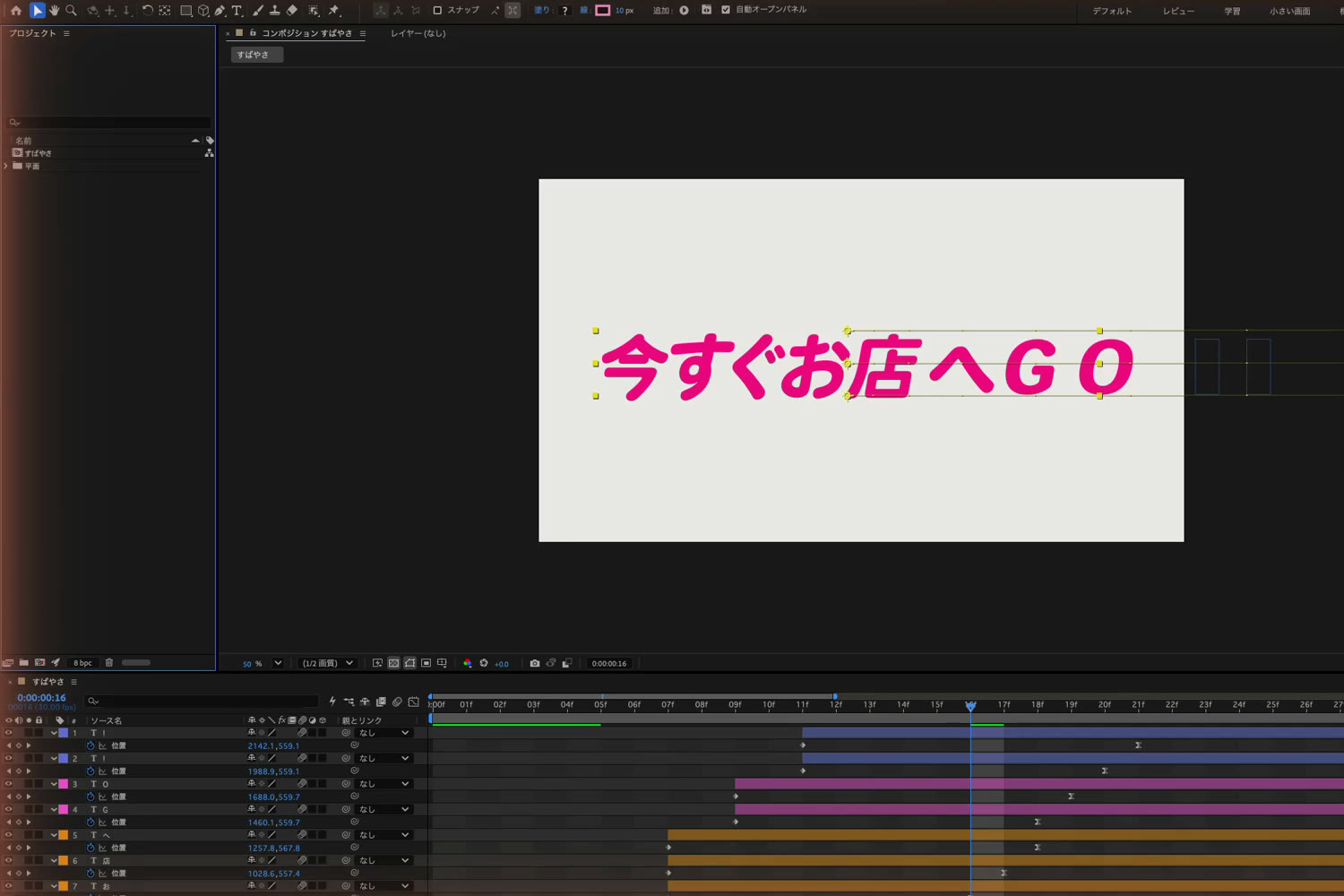The image size is (1344, 896).
Task: Switch to the レイヤー (なし) viewer tab
Action: pos(418,33)
